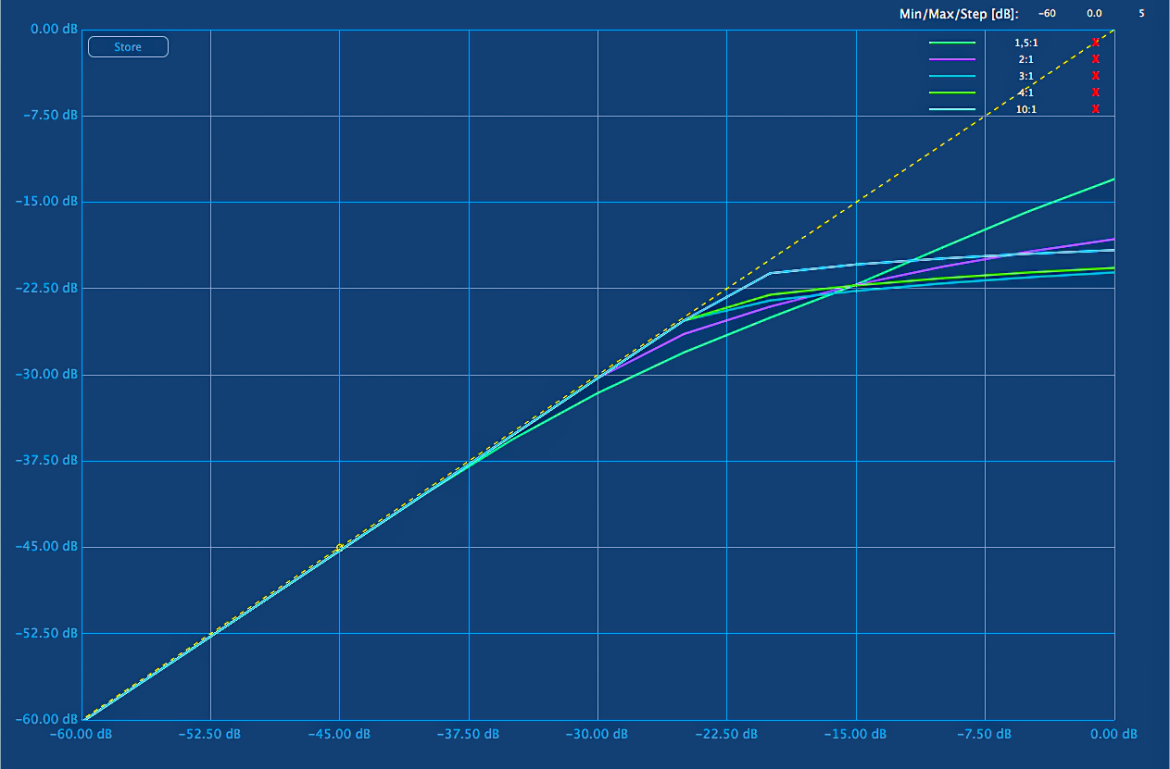Click the yellow marker on the dashed reference line

point(340,547)
